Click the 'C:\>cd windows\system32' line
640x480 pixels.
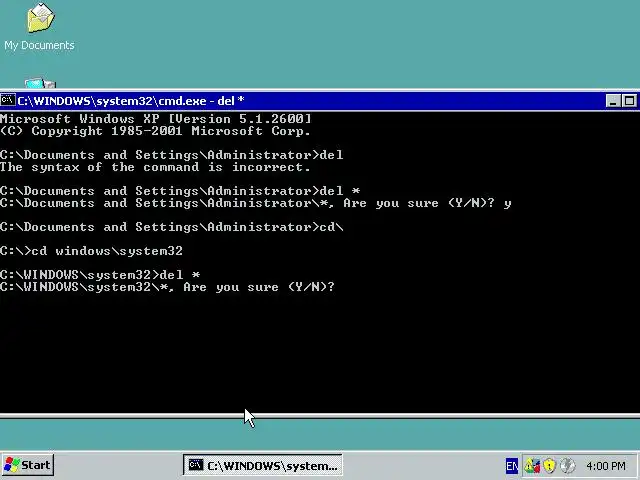click(91, 251)
